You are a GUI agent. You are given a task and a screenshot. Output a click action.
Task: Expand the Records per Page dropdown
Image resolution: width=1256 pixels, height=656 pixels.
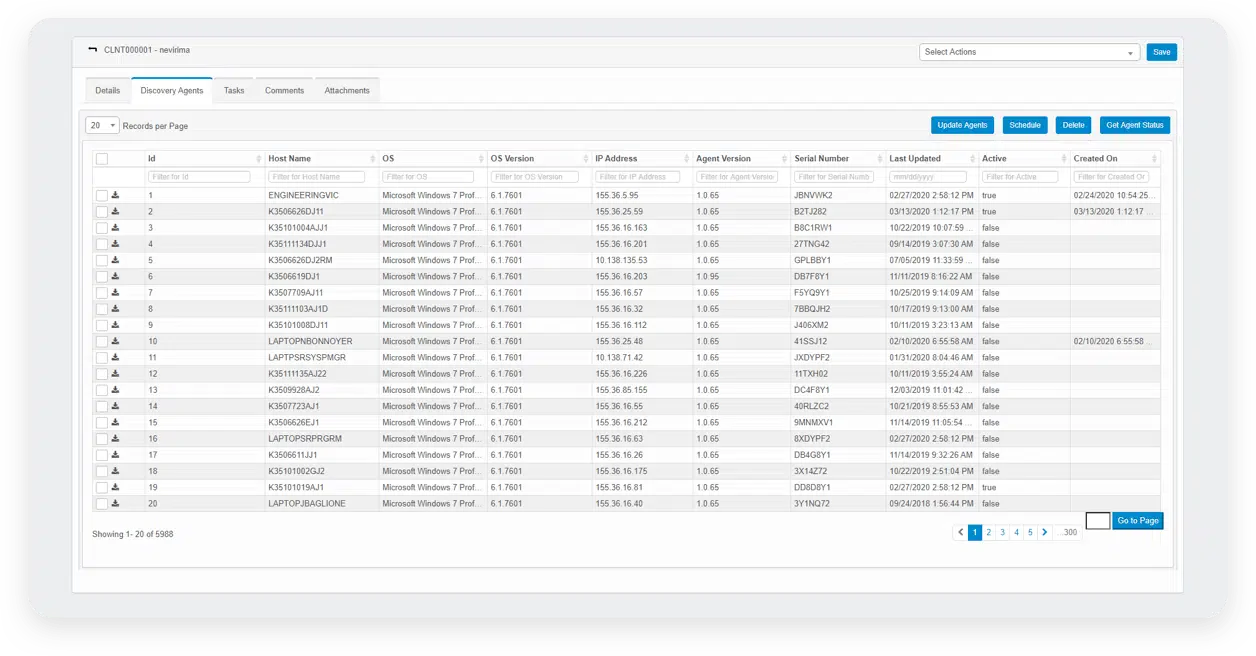pyautogui.click(x=102, y=126)
